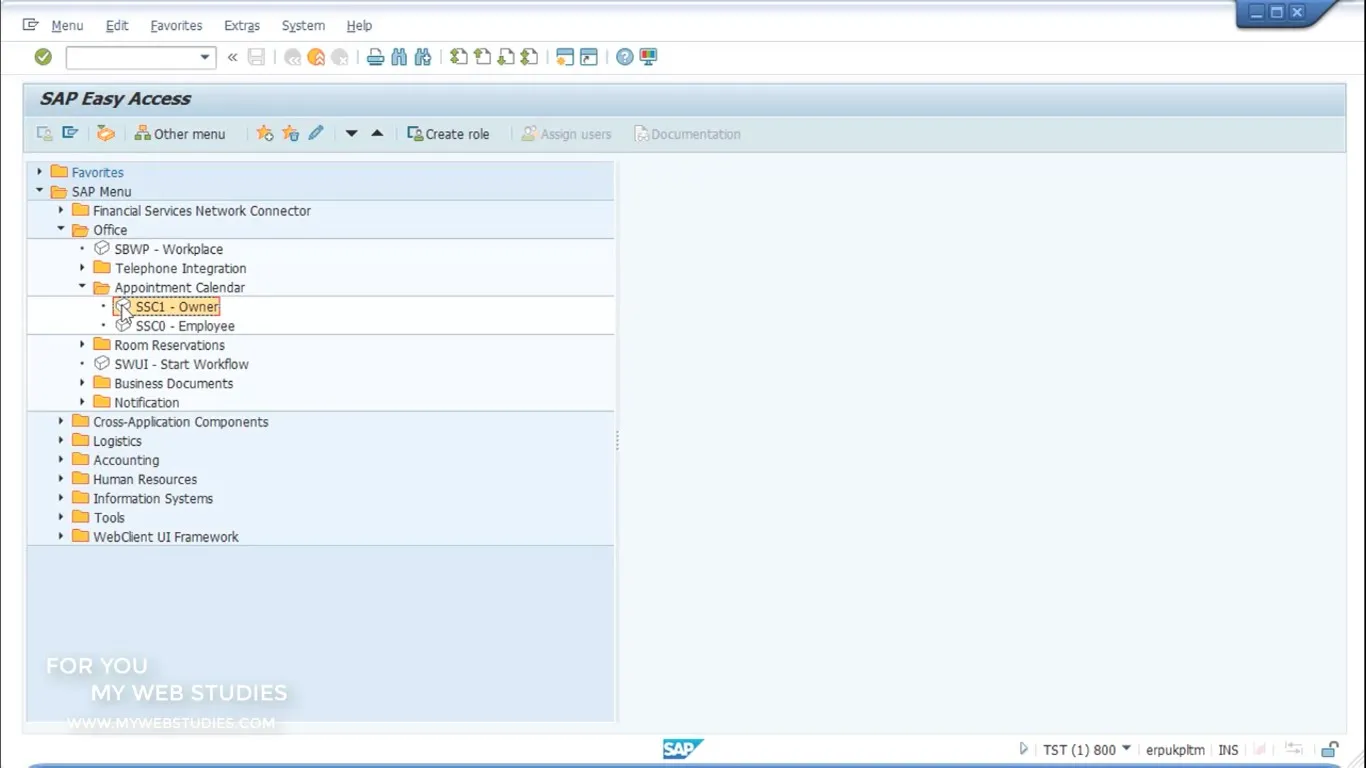Expand the Logistics folder

point(61,441)
